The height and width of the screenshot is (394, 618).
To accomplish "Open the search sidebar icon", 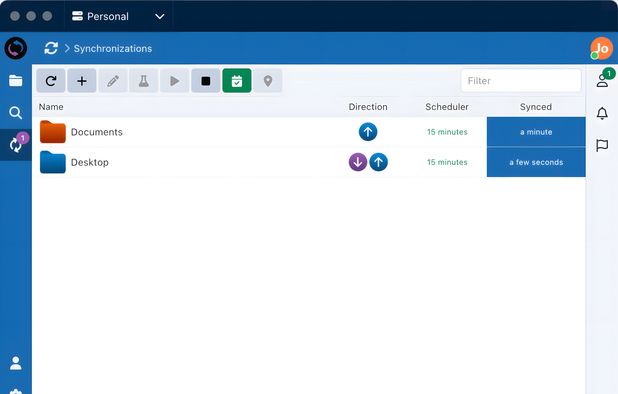I will tap(16, 113).
